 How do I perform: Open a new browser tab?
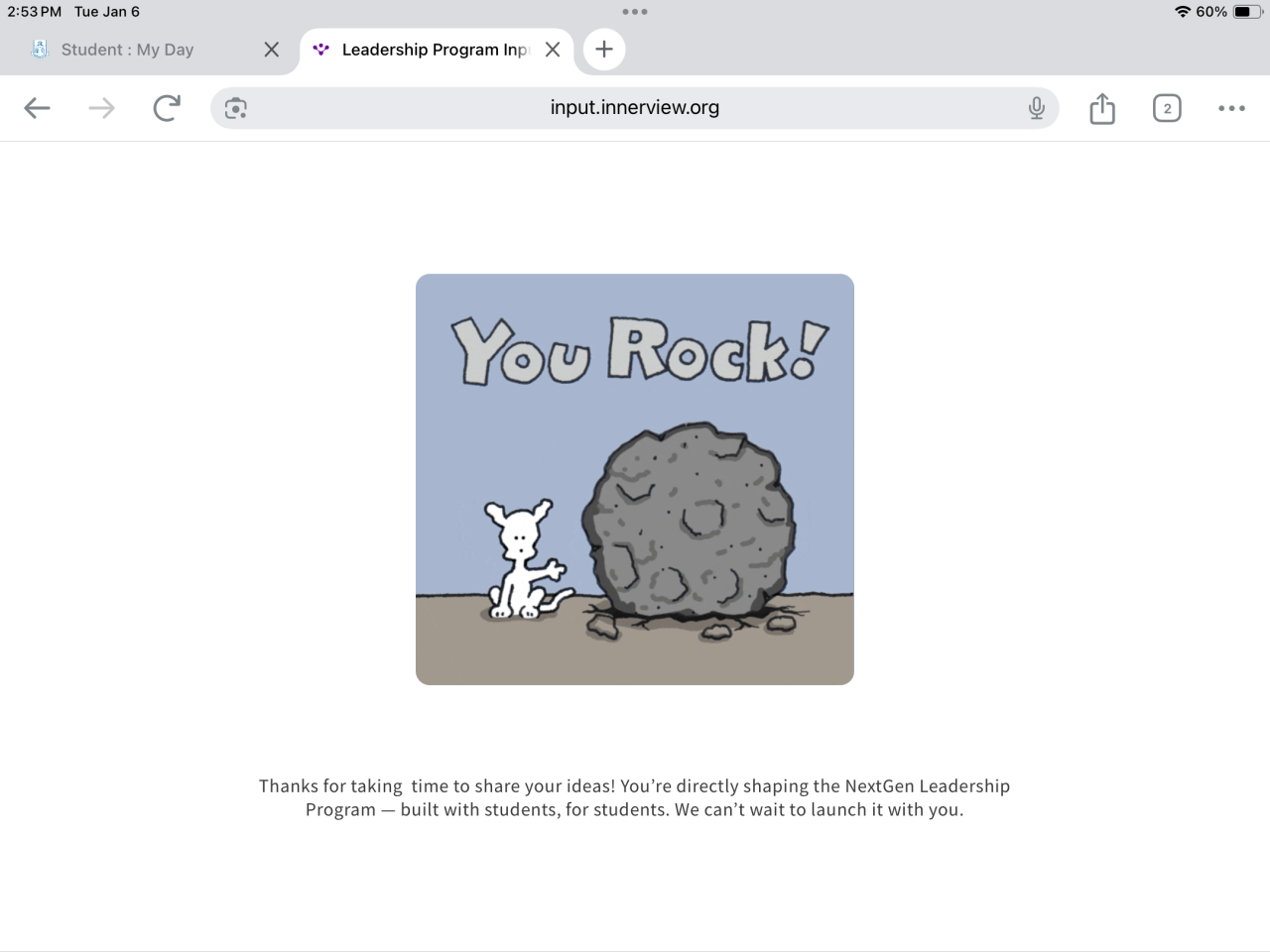pos(604,50)
